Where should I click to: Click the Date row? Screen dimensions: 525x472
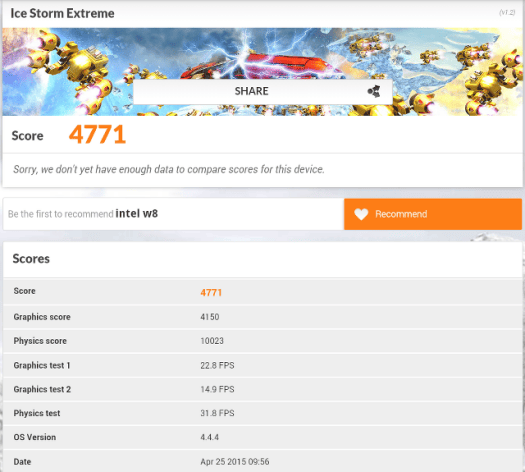(x=263, y=461)
